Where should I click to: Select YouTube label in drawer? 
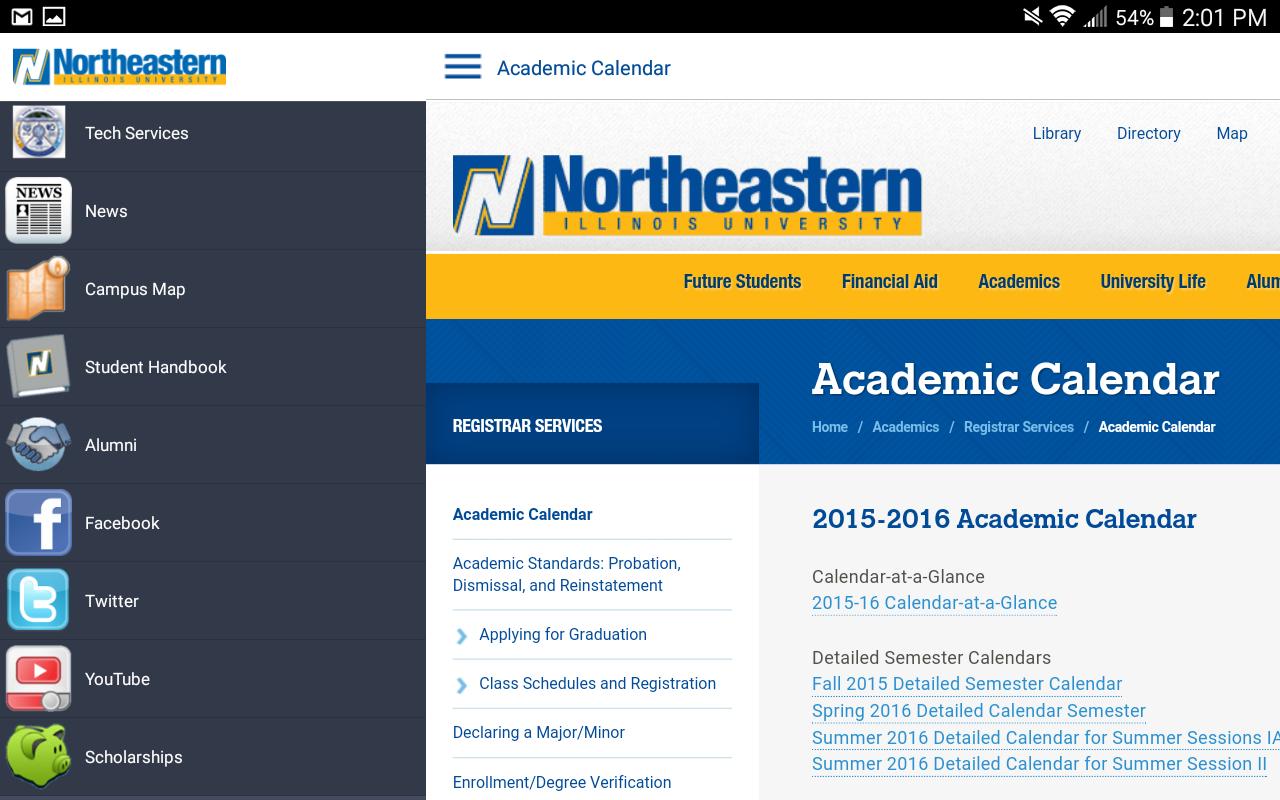[117, 679]
